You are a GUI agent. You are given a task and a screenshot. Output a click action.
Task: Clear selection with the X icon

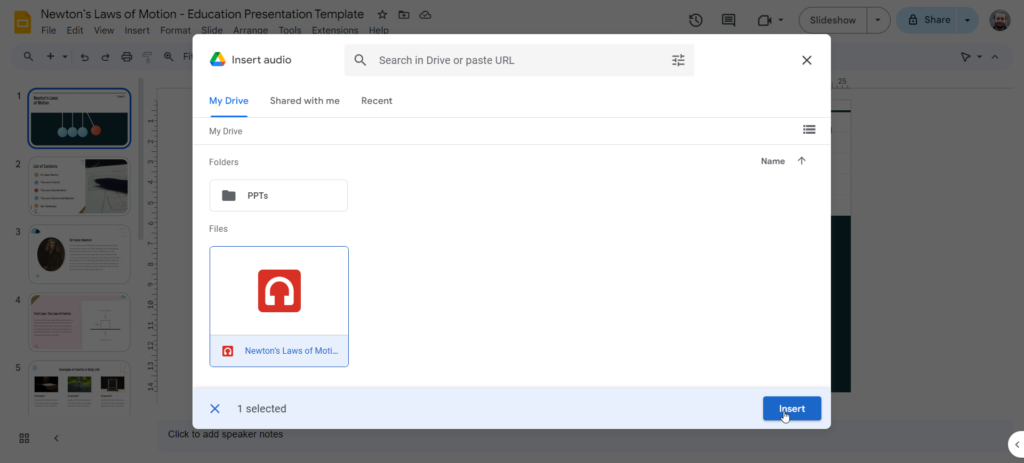click(215, 408)
